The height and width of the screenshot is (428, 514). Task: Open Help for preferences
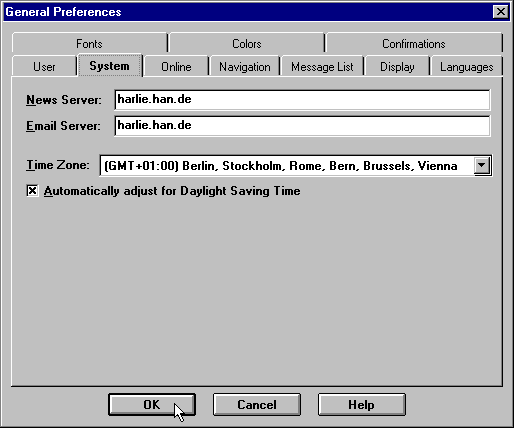coord(362,405)
